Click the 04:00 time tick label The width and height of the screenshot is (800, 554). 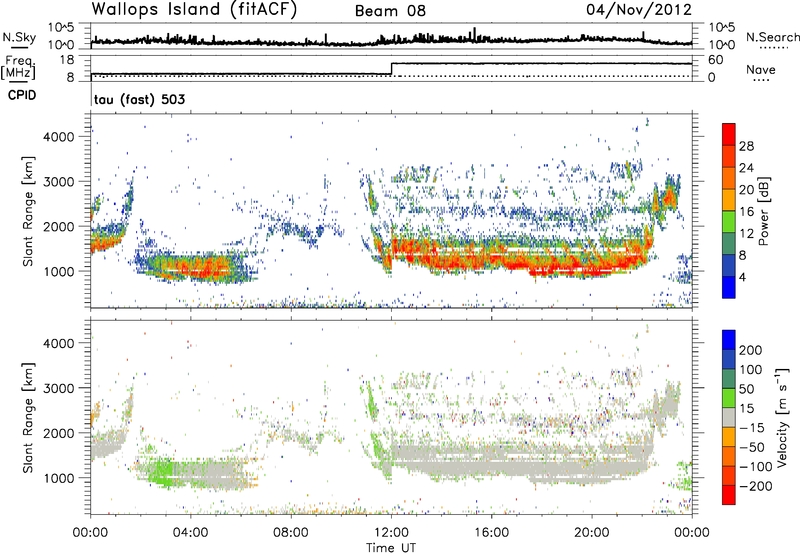click(190, 532)
